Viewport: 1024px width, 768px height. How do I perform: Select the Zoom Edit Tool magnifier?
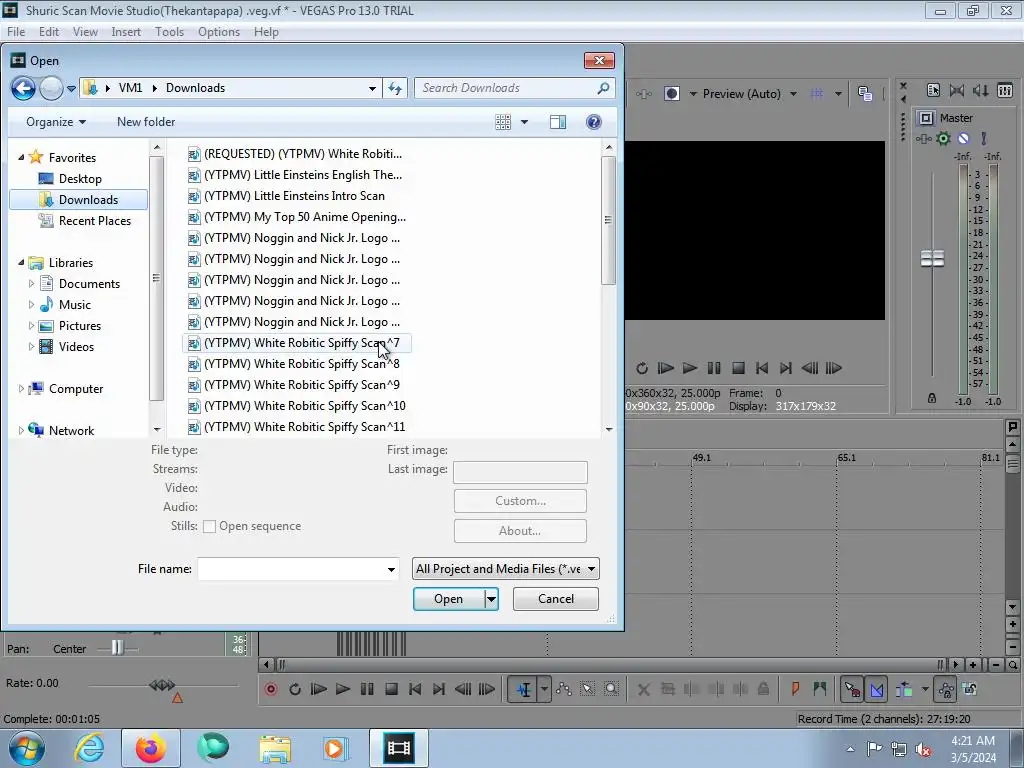[611, 689]
